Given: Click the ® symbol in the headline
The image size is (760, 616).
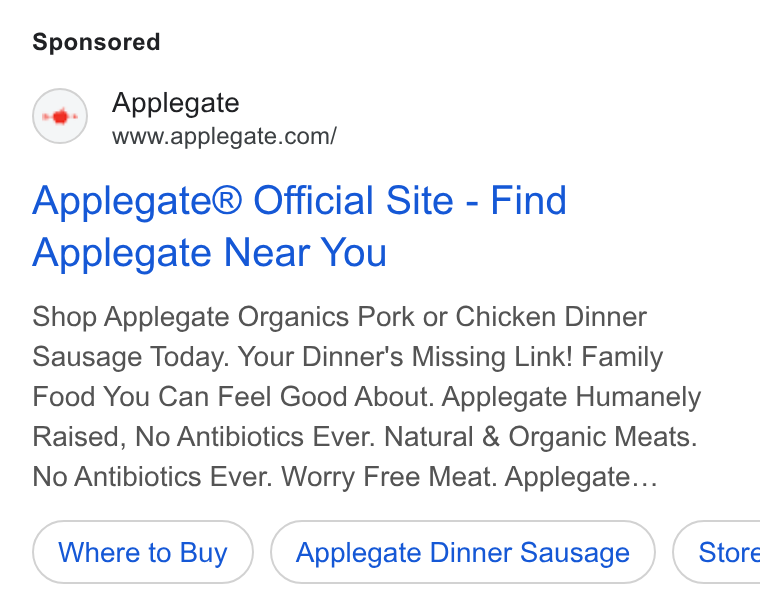Looking at the screenshot, I should (x=226, y=198).
